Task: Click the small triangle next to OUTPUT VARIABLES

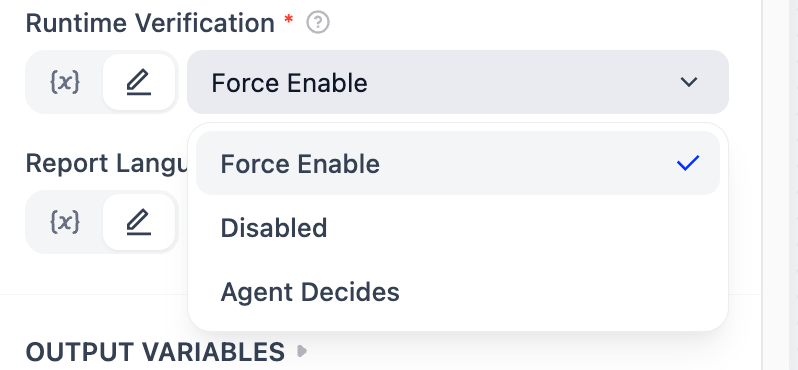Action: click(x=302, y=351)
